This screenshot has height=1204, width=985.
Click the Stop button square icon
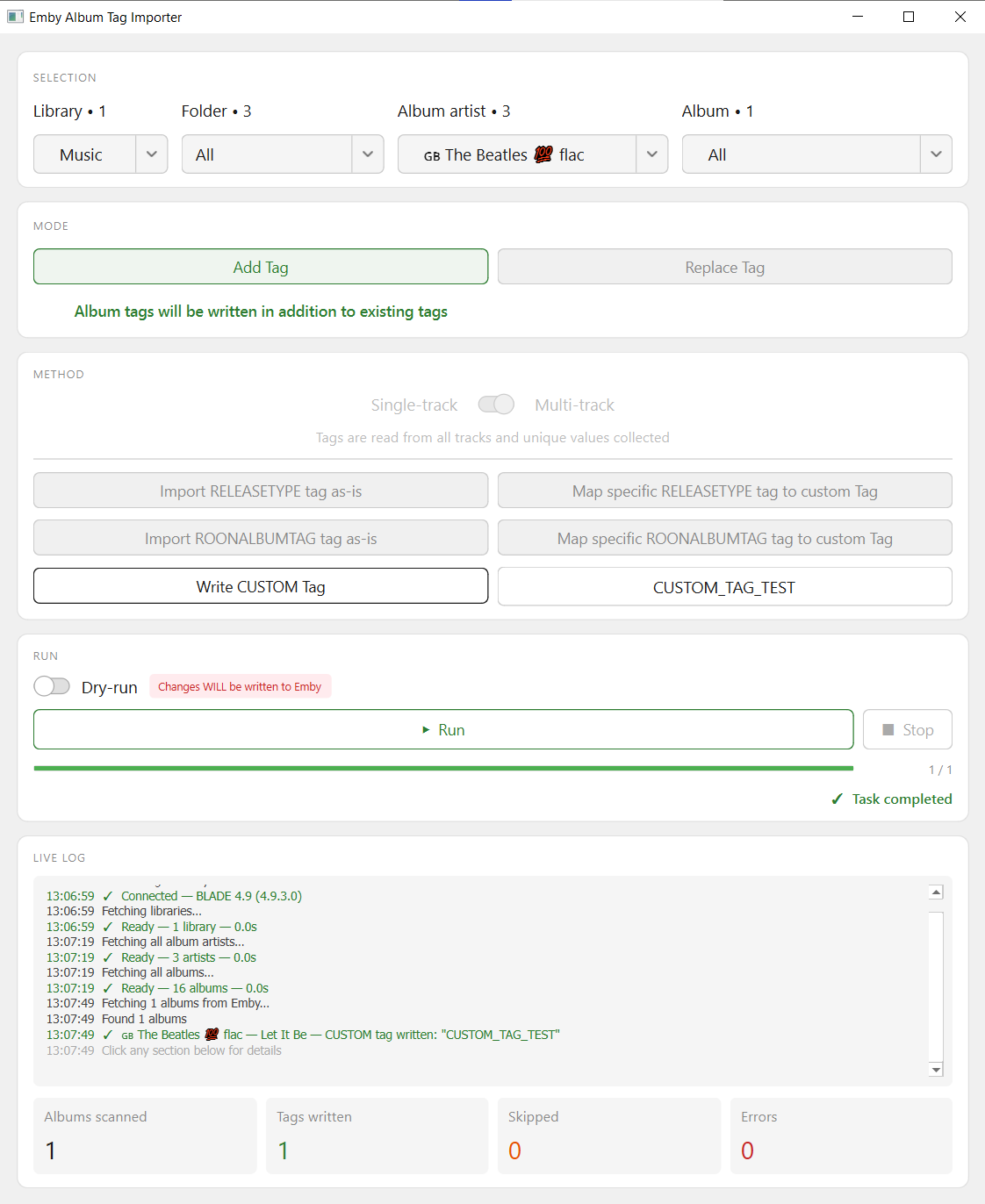click(x=888, y=730)
